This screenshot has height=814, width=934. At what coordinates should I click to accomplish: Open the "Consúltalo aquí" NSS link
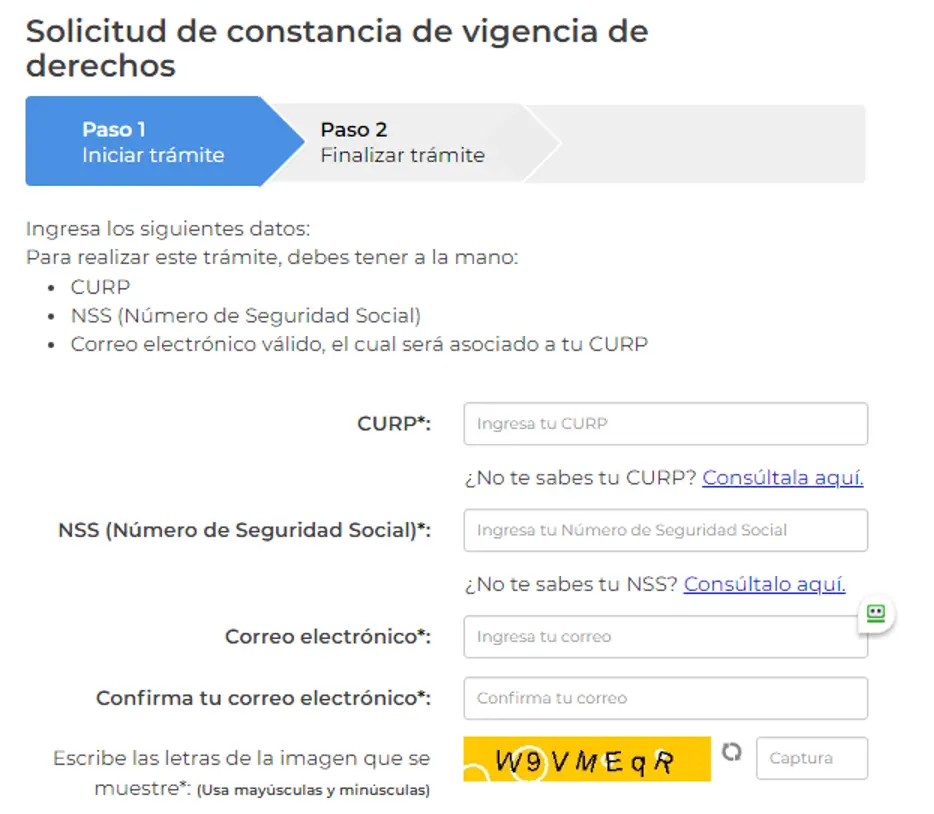point(767,584)
